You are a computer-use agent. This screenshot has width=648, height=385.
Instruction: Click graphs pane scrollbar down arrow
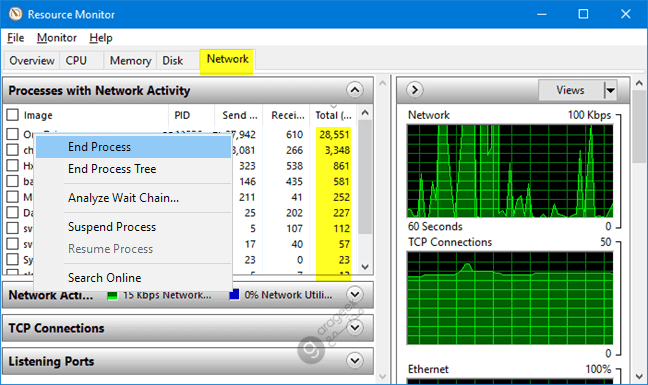tap(639, 376)
